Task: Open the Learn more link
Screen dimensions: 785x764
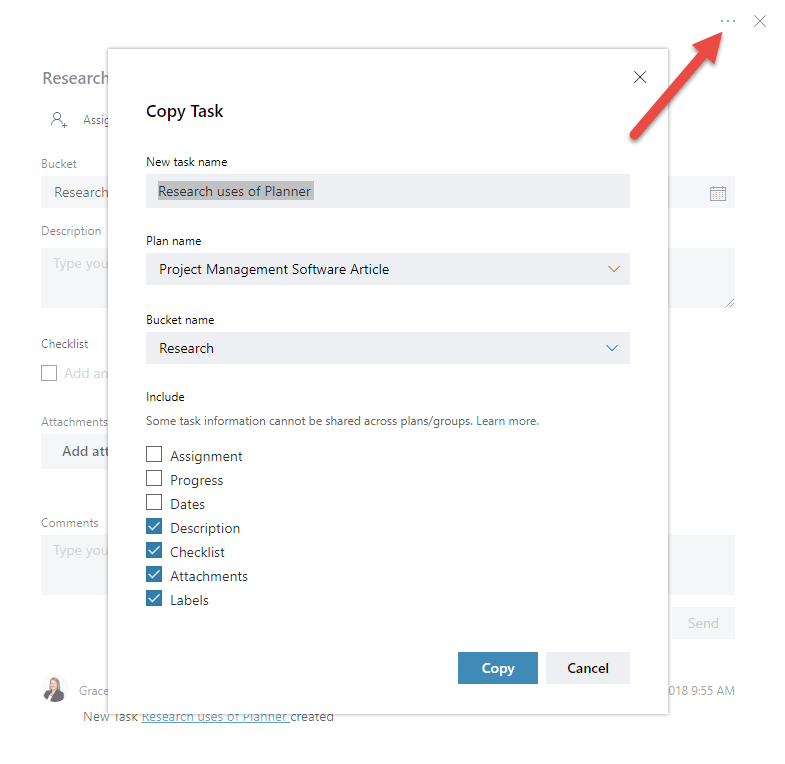Action: tap(507, 421)
